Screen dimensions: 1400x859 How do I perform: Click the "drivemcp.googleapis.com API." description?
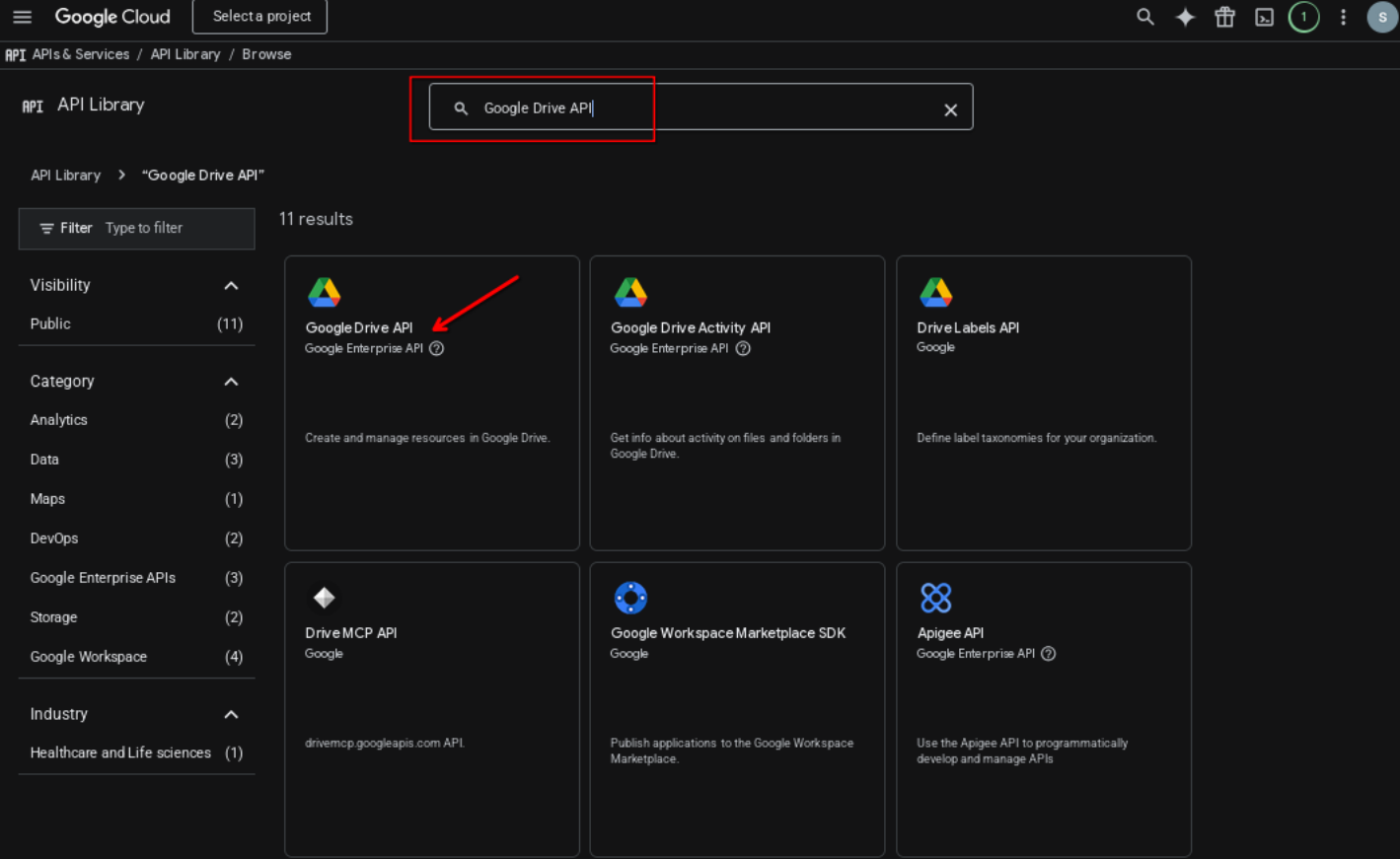coord(385,743)
